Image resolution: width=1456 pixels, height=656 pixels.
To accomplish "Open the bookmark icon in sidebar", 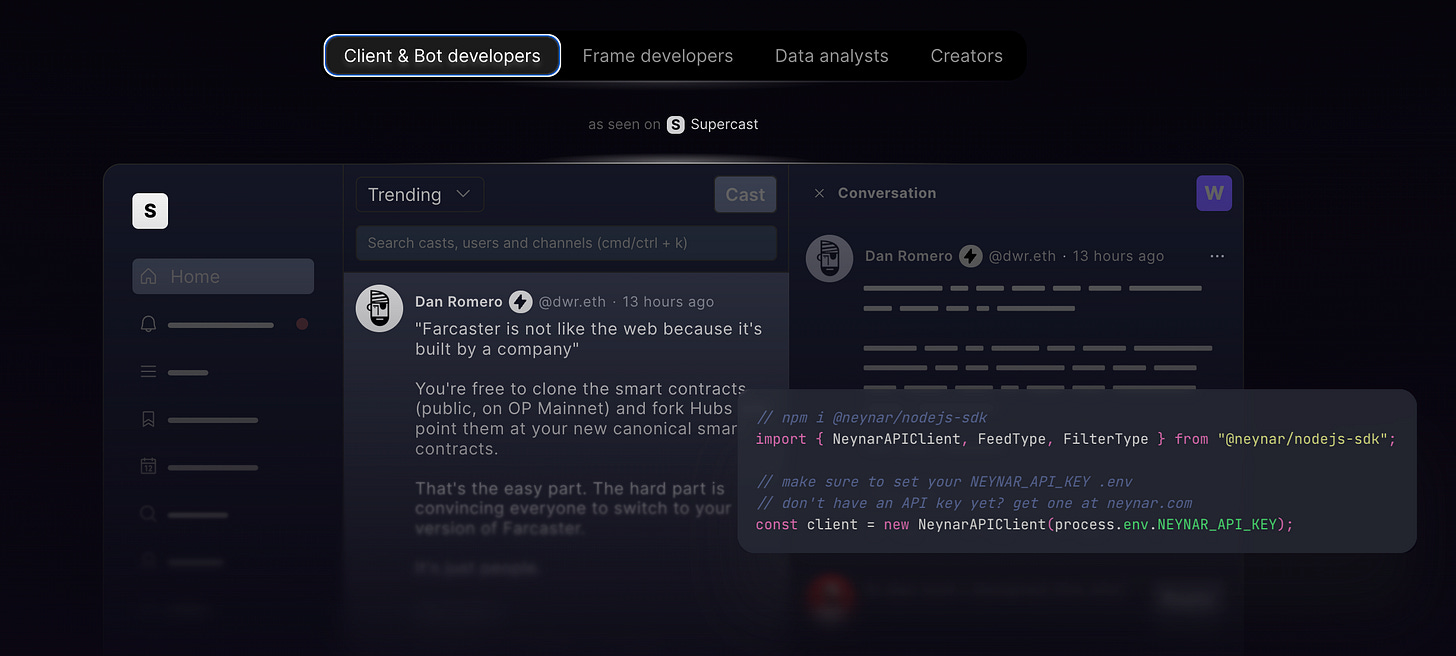I will 149,419.
